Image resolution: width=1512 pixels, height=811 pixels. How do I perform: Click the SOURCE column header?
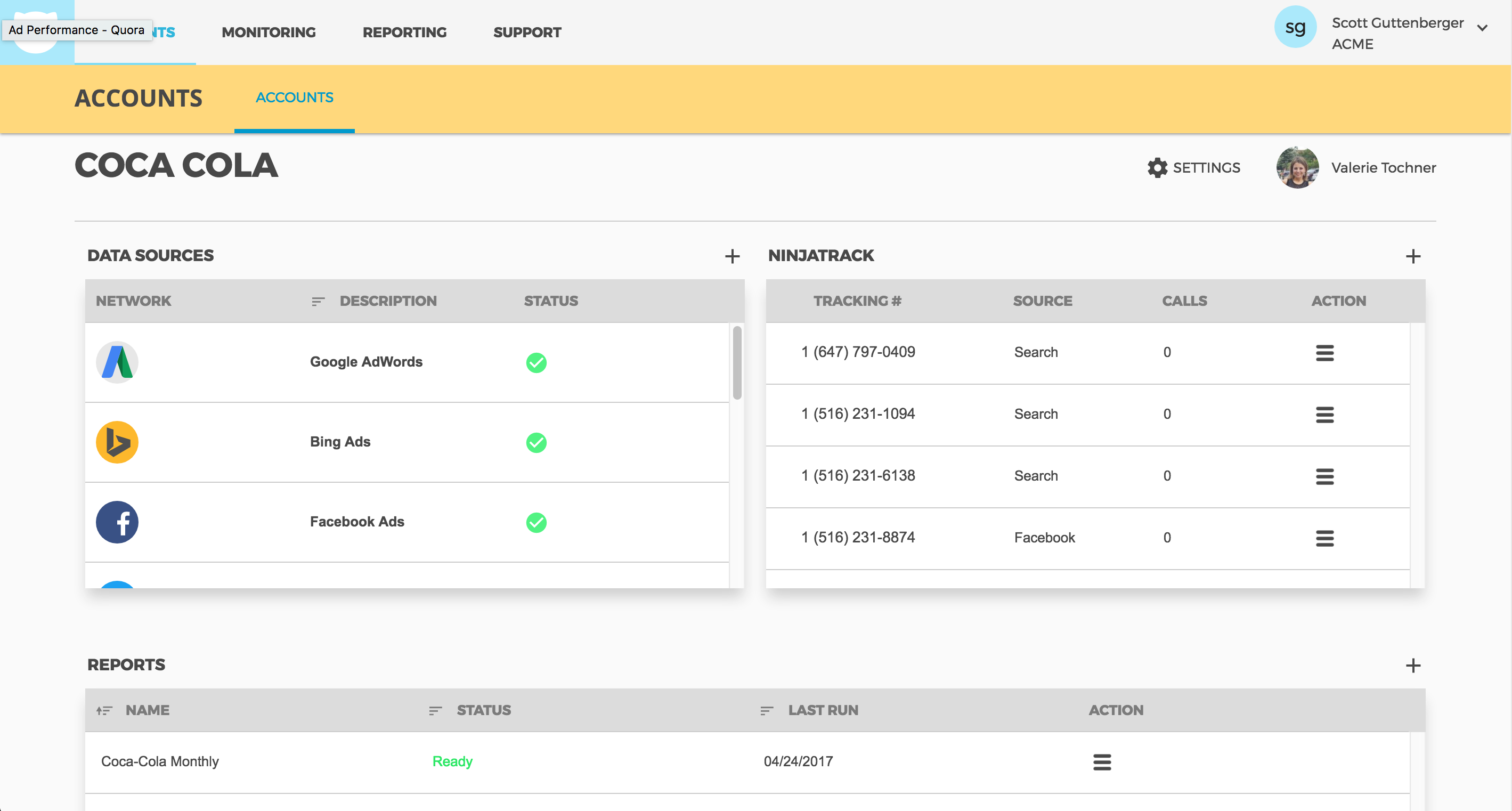pyautogui.click(x=1042, y=301)
